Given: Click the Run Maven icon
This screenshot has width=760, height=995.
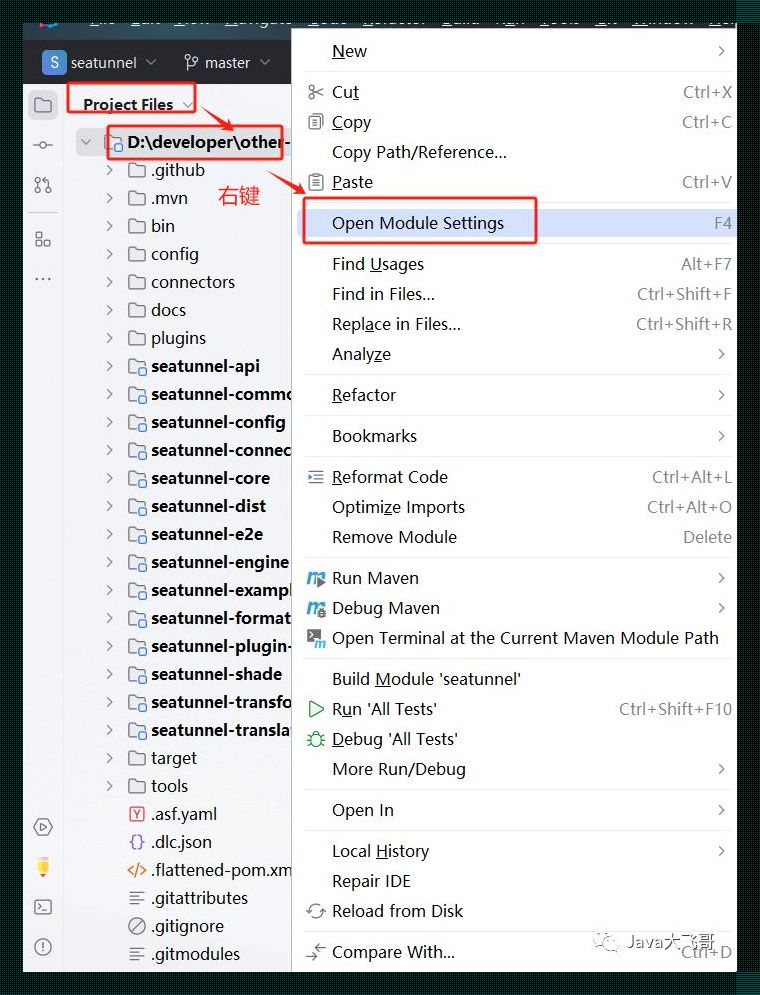Looking at the screenshot, I should coord(316,578).
